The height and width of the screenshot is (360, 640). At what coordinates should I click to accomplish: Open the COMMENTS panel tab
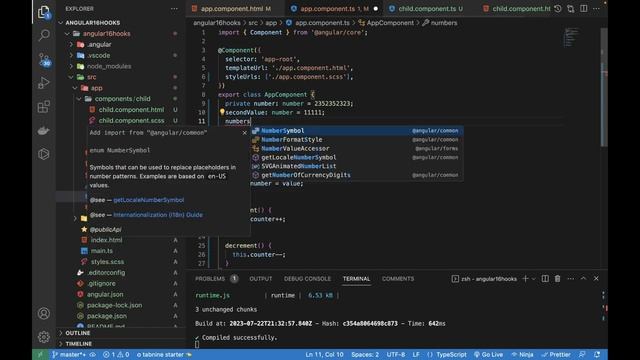[398, 279]
